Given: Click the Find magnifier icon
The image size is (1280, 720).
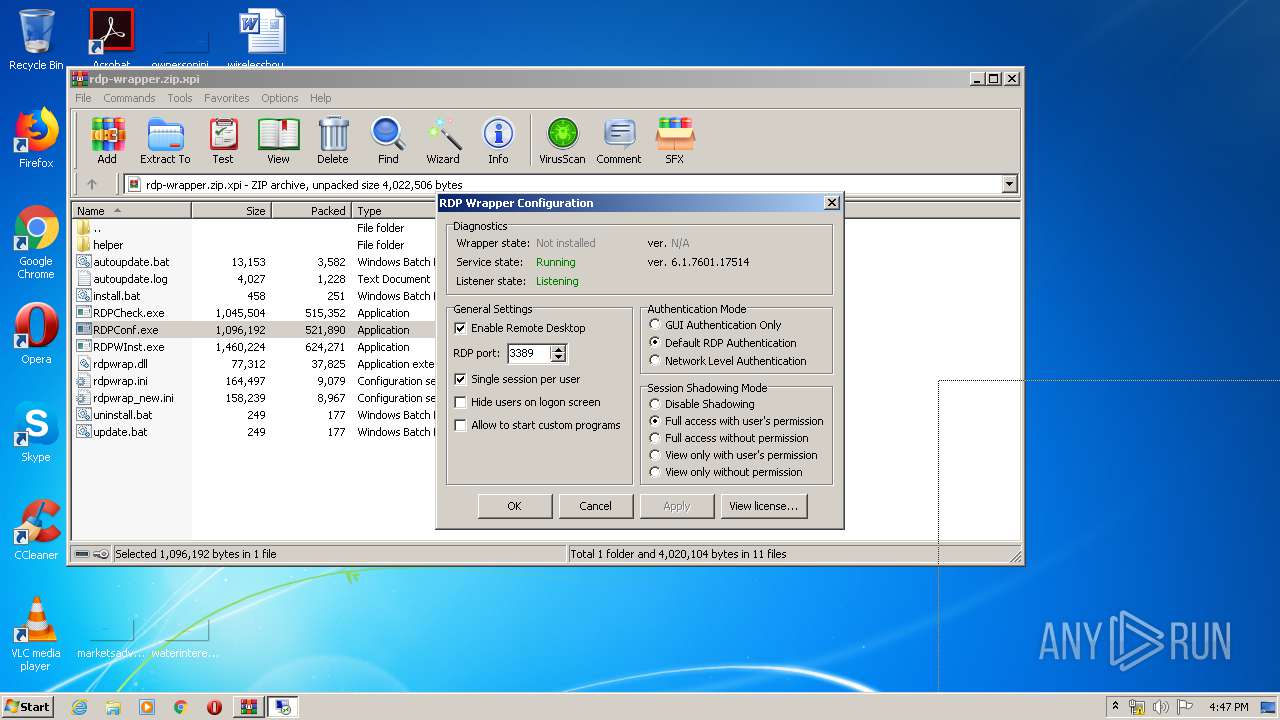Looking at the screenshot, I should coord(388,141).
